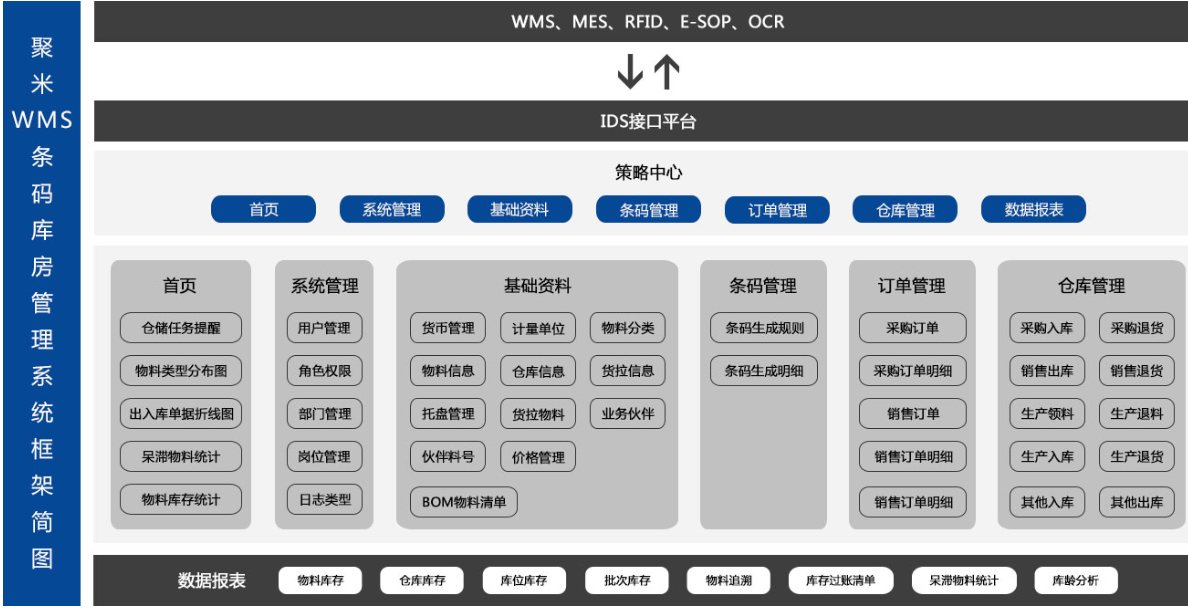Select the blue 数据报表 pill
The height and width of the screenshot is (610, 1188).
click(x=1033, y=209)
